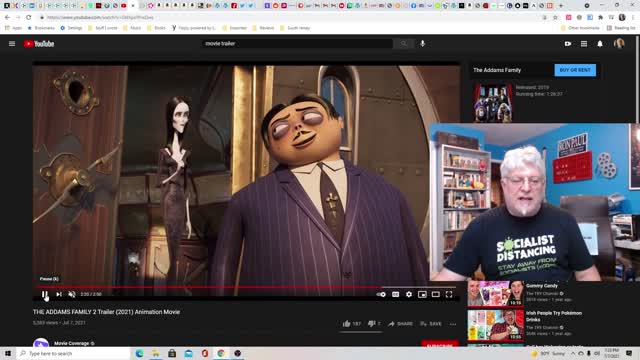This screenshot has width=640, height=360.
Task: Open the Settings bookmark-bar item
Action: pyautogui.click(x=71, y=28)
